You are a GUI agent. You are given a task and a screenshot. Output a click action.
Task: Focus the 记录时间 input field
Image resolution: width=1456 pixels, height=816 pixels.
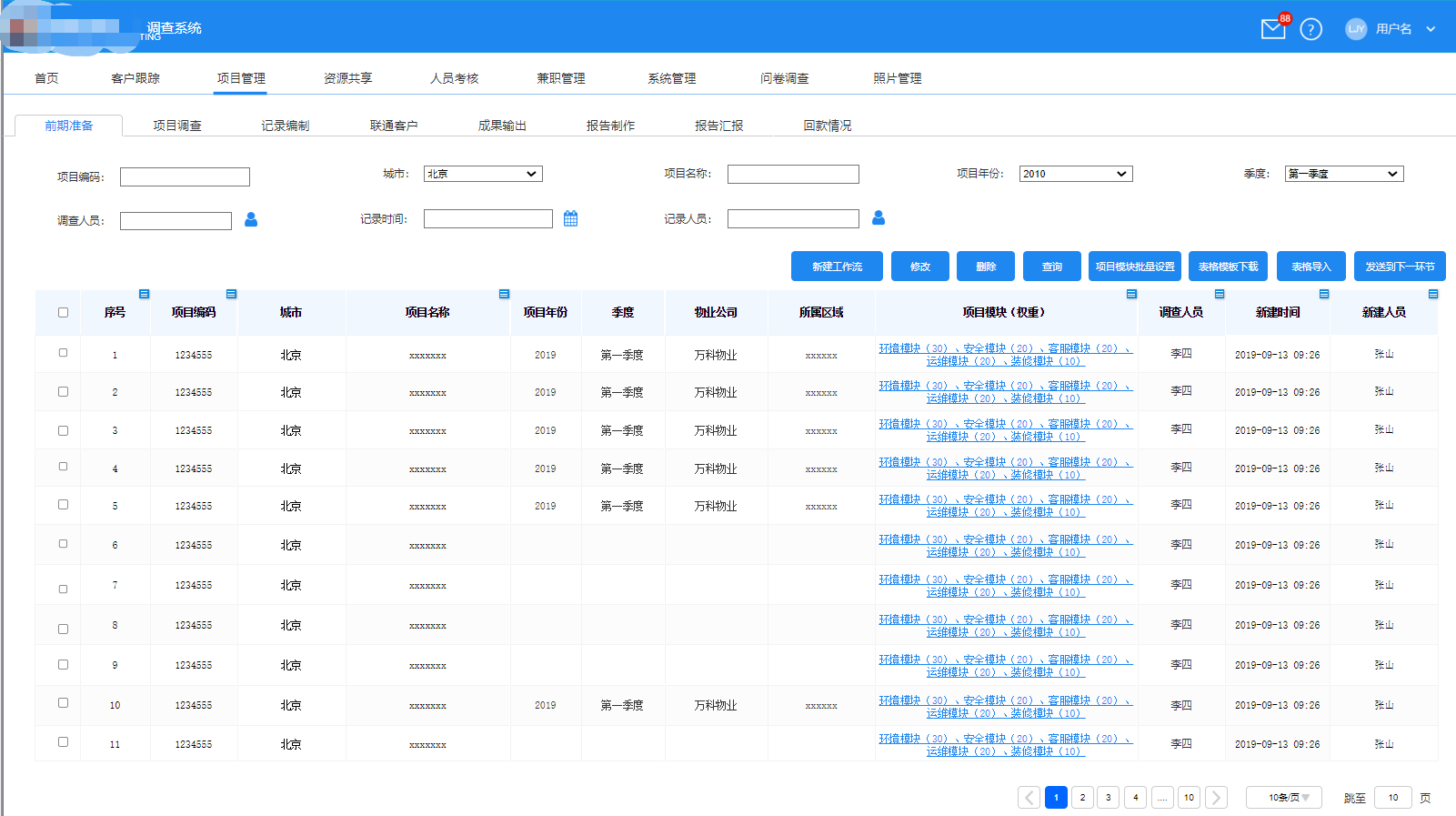point(488,218)
